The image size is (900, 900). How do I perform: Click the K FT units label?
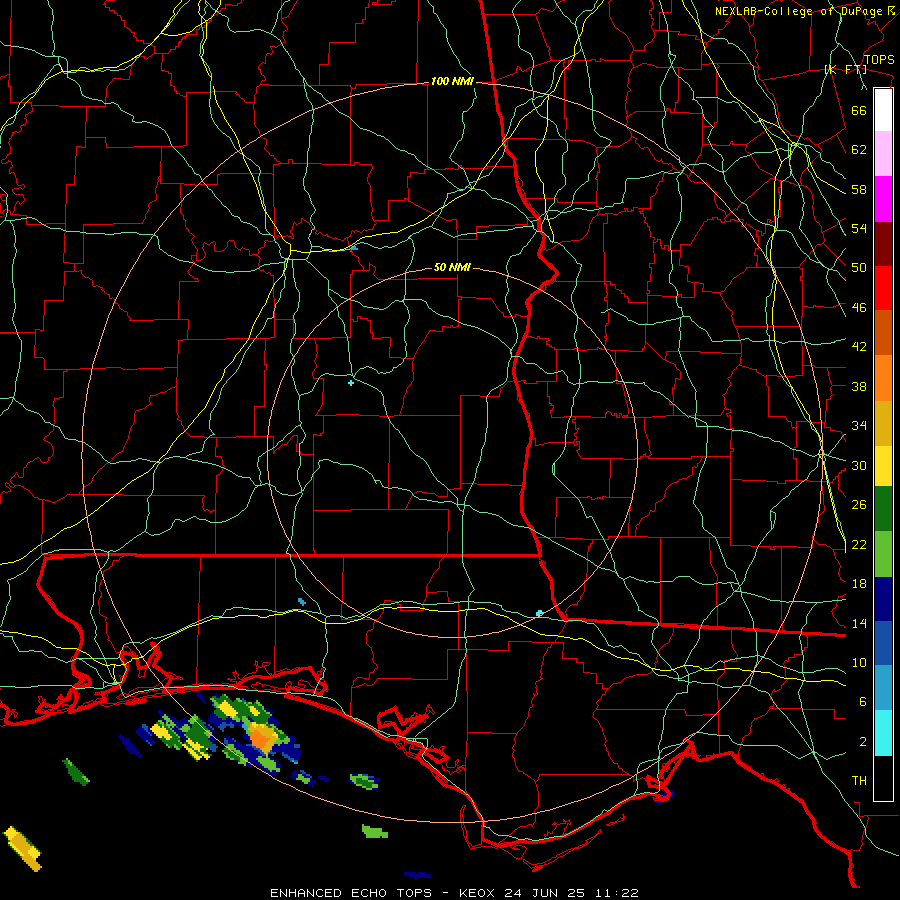click(x=845, y=69)
